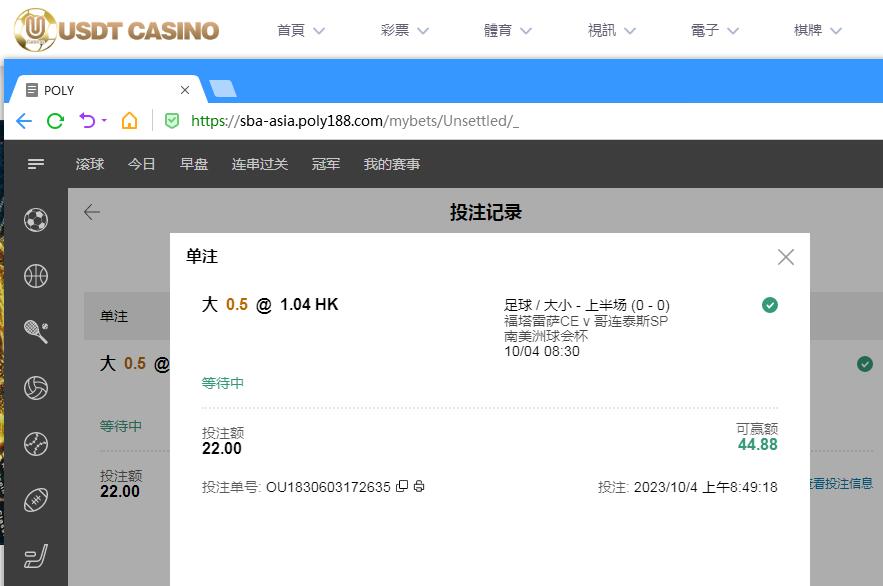Screen dimensions: 883x586
Task: Click the 等待中 status in dialog
Action: coord(222,383)
